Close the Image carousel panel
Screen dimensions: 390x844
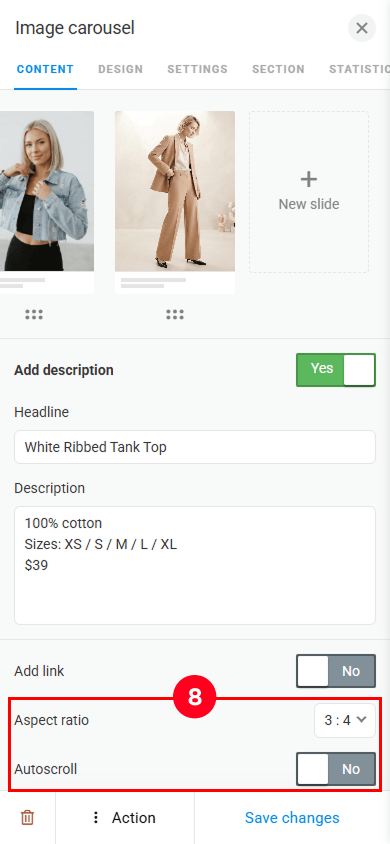pos(361,28)
